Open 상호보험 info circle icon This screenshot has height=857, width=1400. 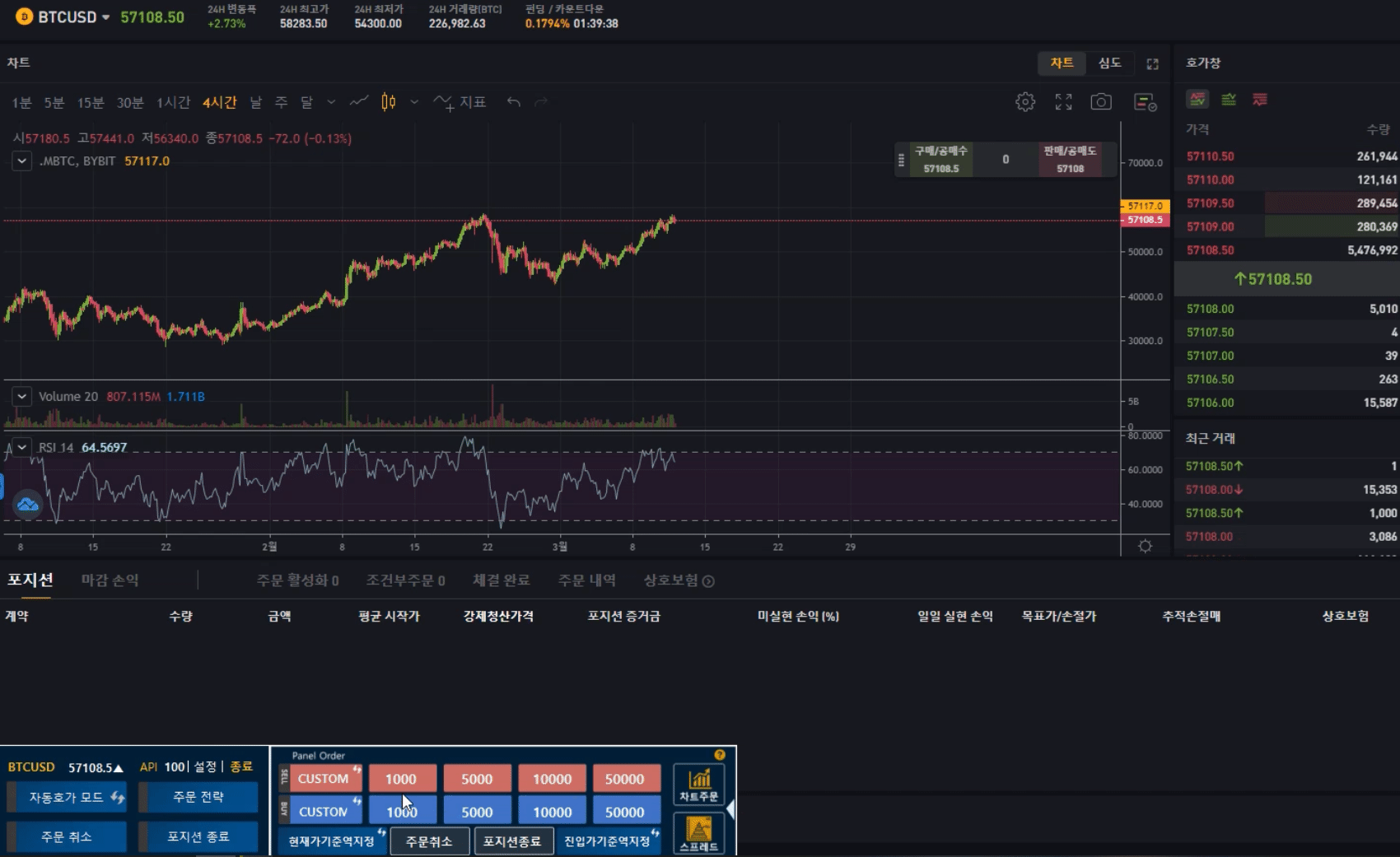click(x=708, y=581)
